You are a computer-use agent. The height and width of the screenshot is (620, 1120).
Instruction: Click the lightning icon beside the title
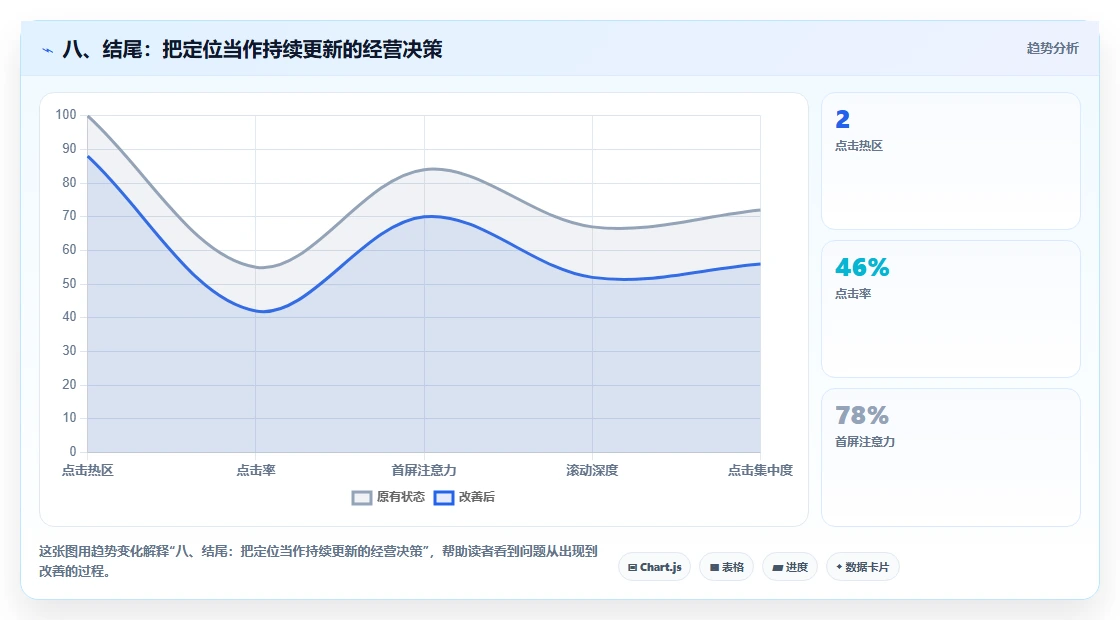point(48,50)
